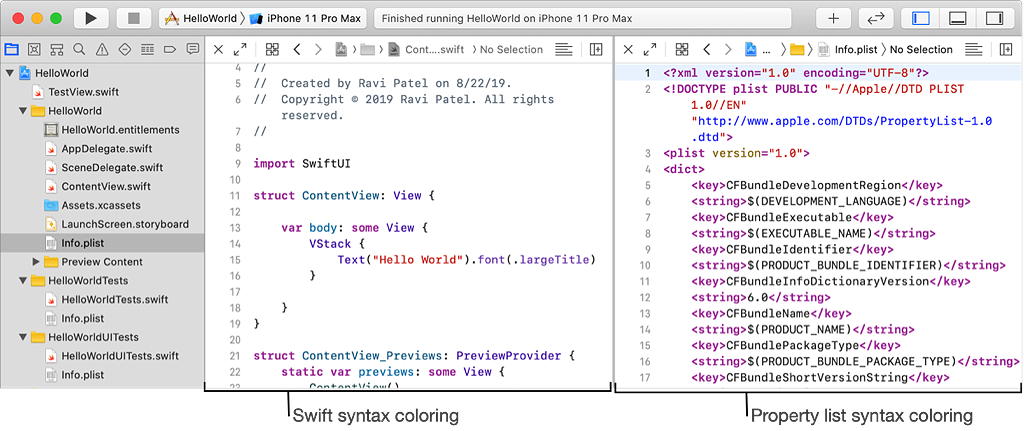The height and width of the screenshot is (431, 1024).
Task: Show the Symbol navigator tab
Action: pos(57,49)
